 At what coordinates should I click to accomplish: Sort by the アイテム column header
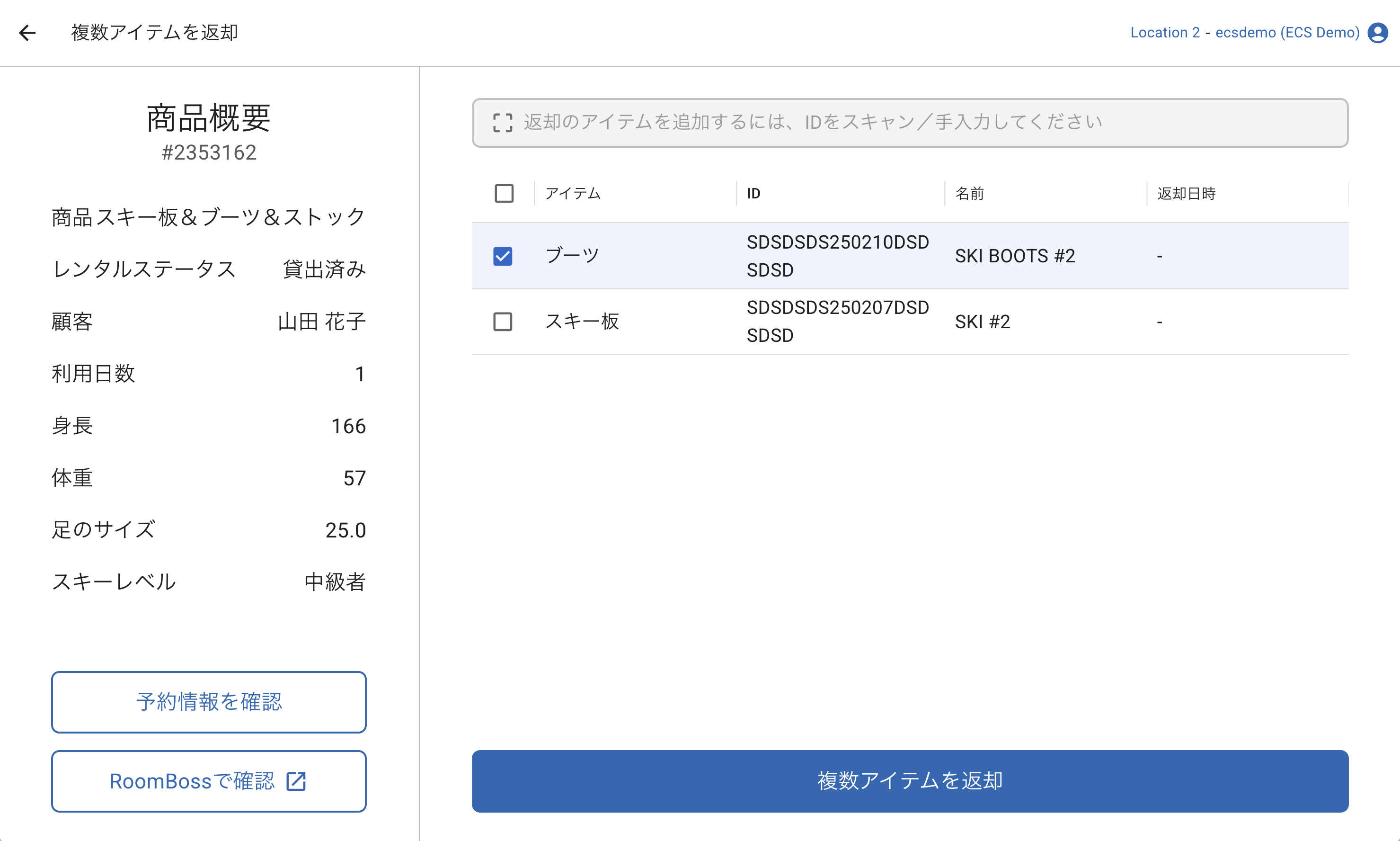tap(572, 194)
